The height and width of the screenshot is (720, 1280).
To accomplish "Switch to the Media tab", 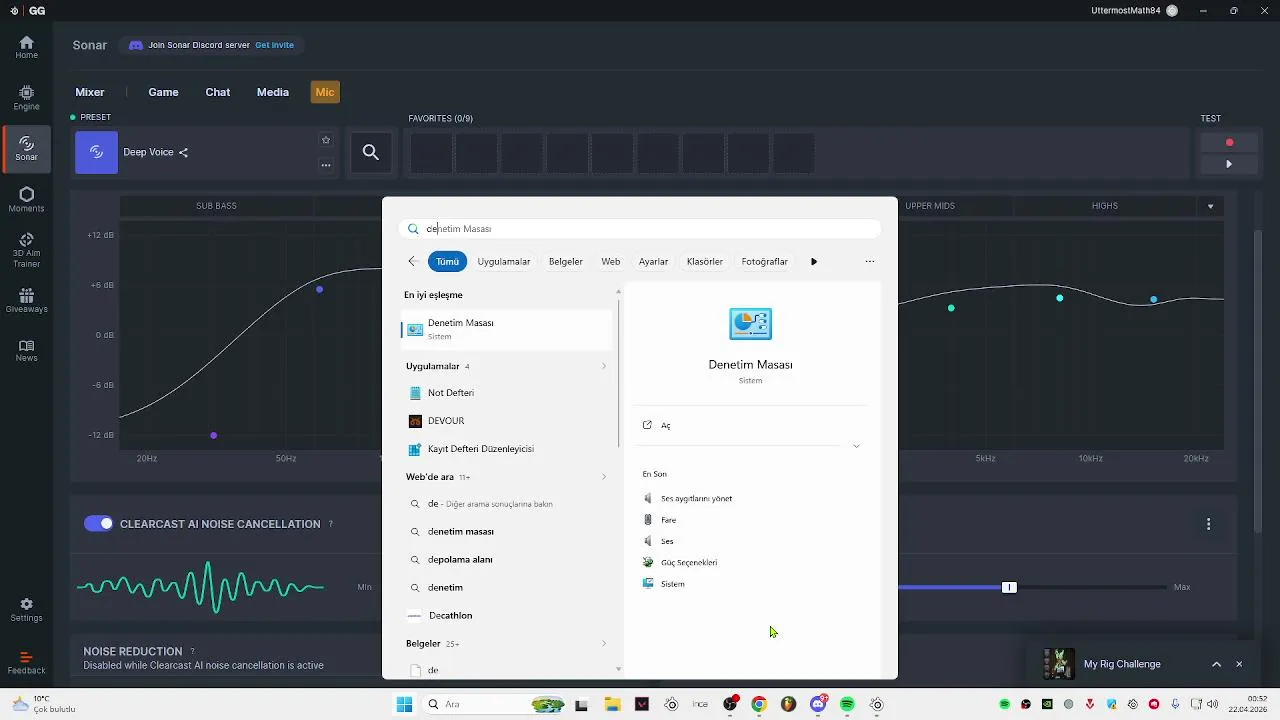I will [x=273, y=92].
